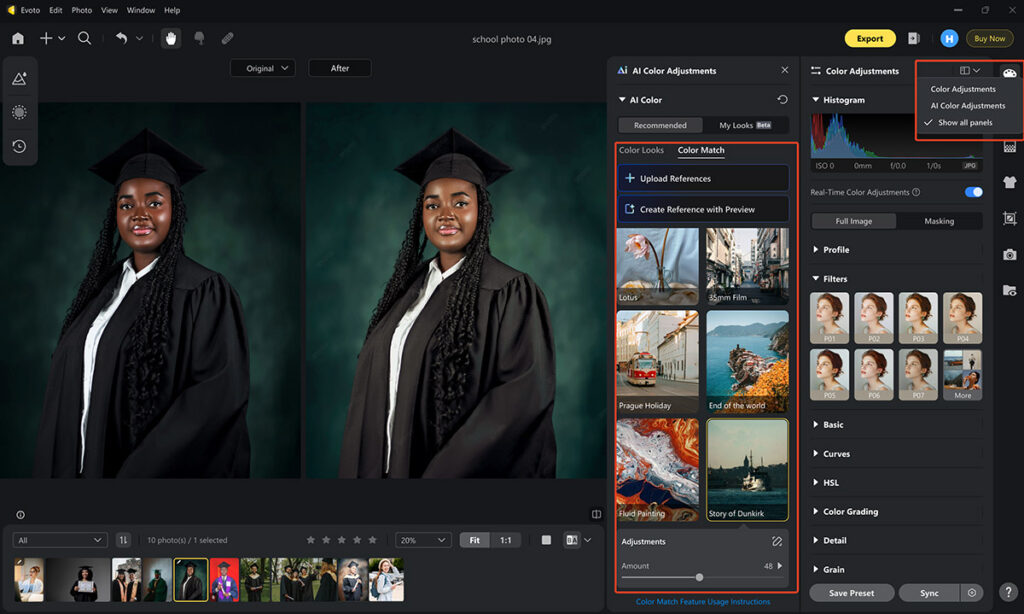Select the stamp tool in the toolbar
Screen dimensions: 1024x614
200,39
